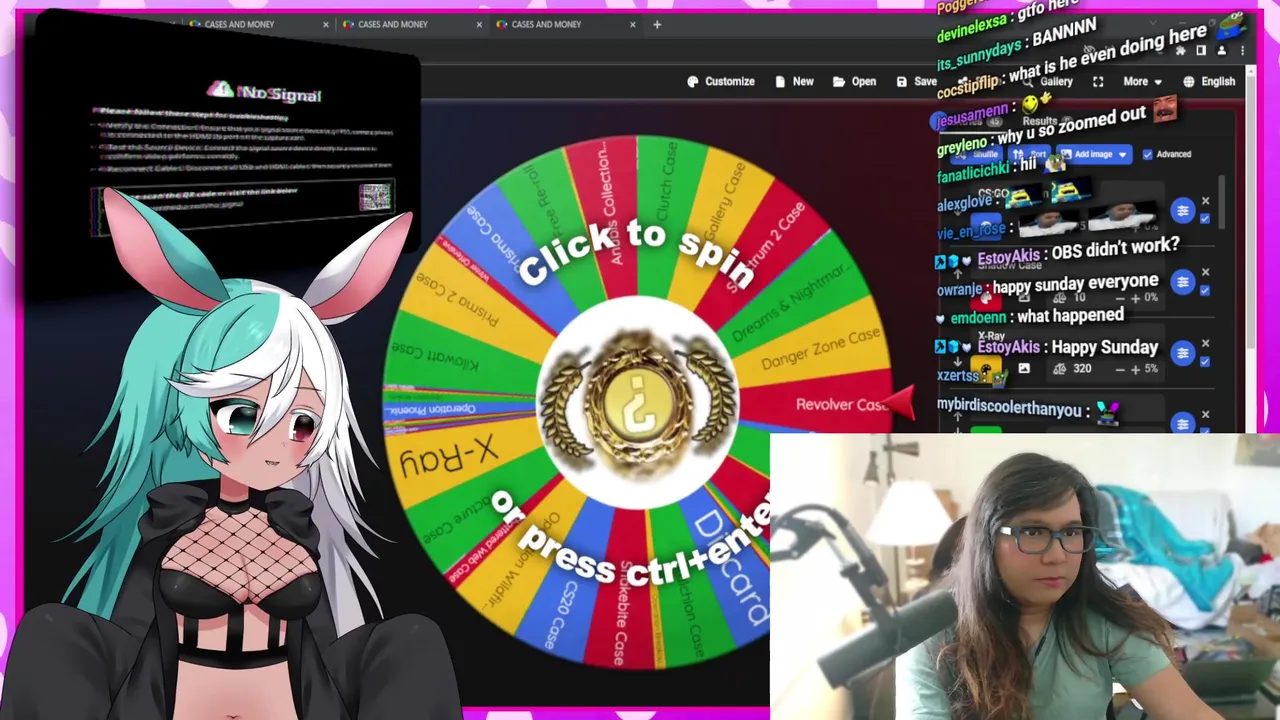Create a New wheel
This screenshot has height=720, width=1280.
pyautogui.click(x=794, y=82)
